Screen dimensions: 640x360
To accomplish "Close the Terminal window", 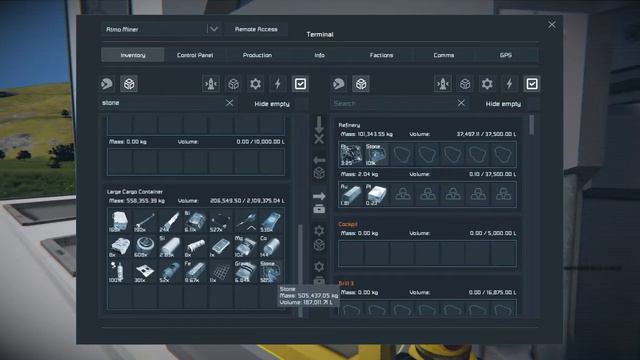I will 552,25.
